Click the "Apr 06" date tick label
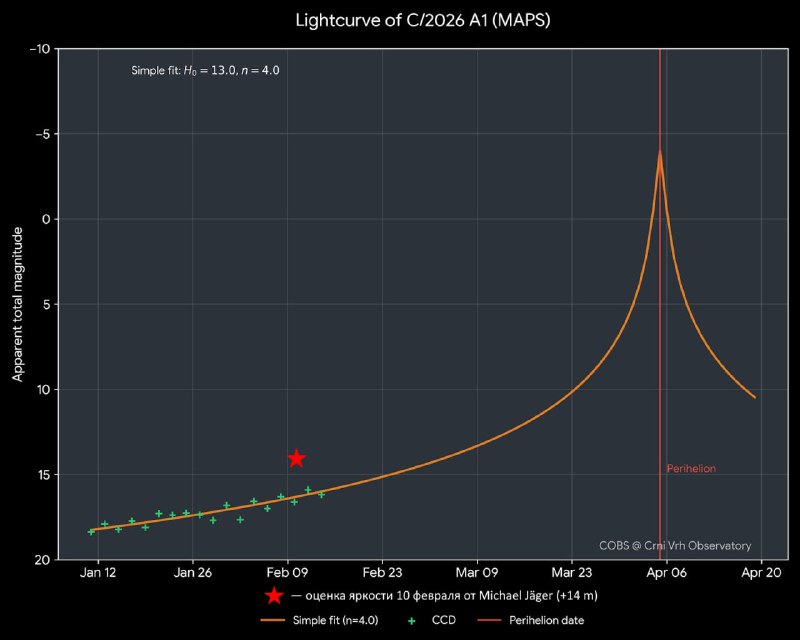800x640 pixels. [x=666, y=573]
